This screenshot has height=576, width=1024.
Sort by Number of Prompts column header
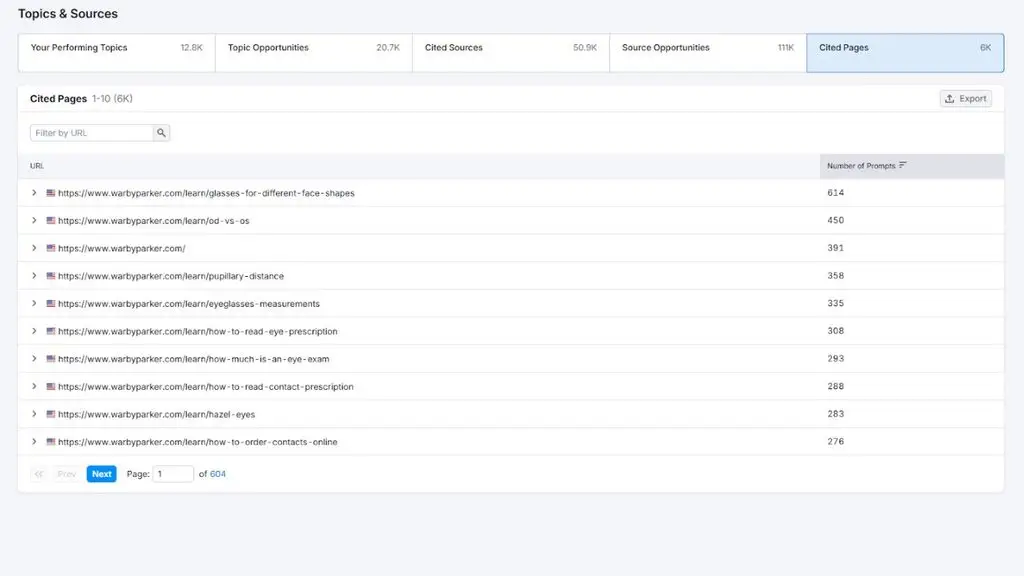click(x=912, y=166)
